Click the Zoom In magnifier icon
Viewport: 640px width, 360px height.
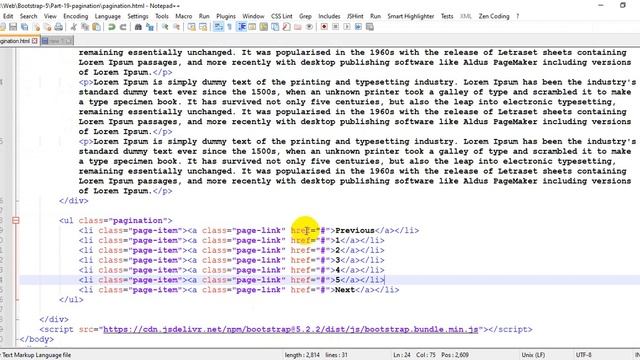(165, 27)
